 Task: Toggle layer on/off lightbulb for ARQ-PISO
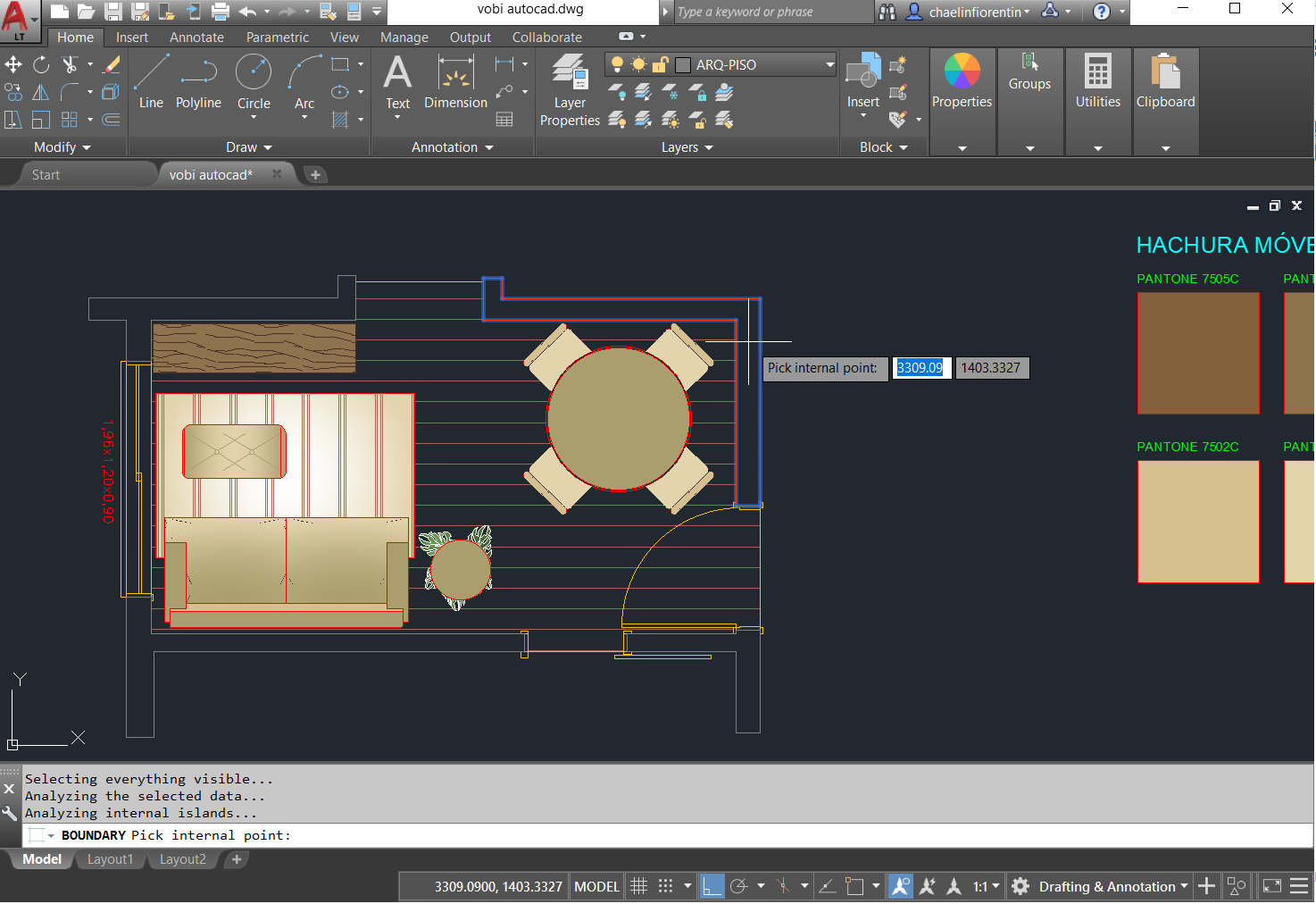[617, 64]
